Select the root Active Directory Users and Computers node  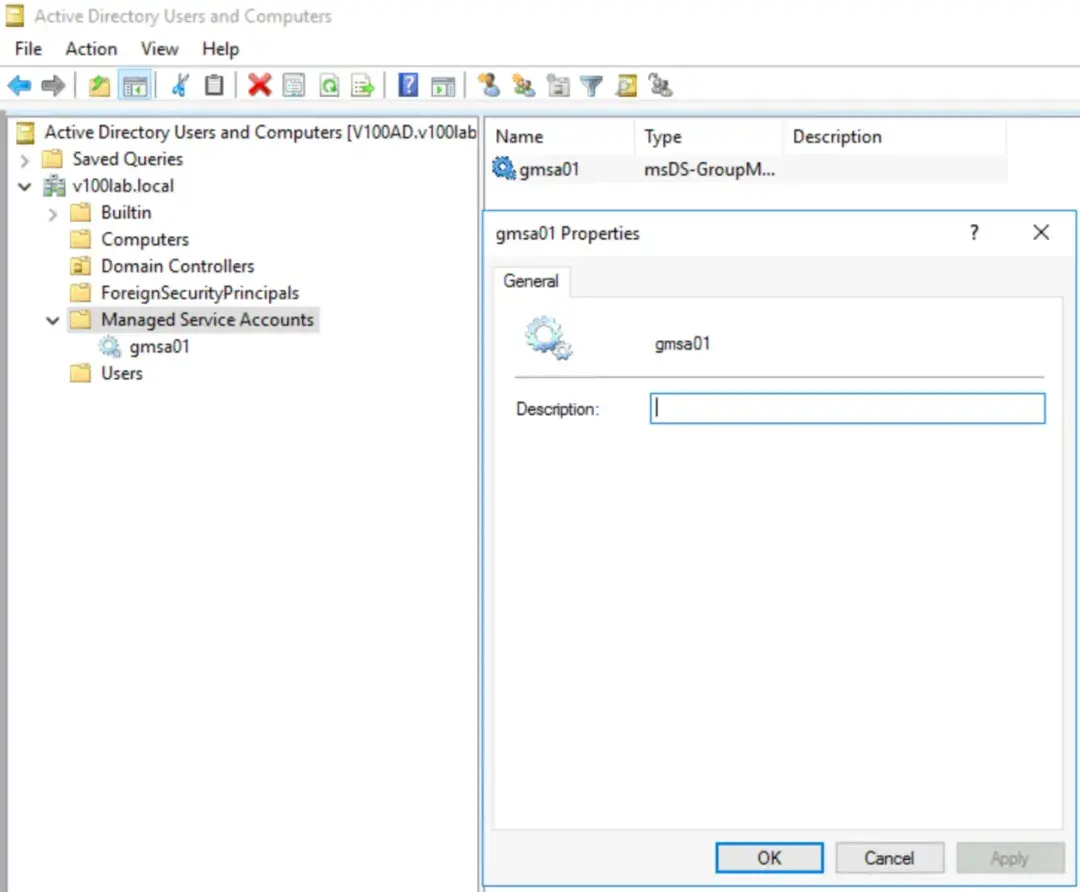tap(260, 132)
